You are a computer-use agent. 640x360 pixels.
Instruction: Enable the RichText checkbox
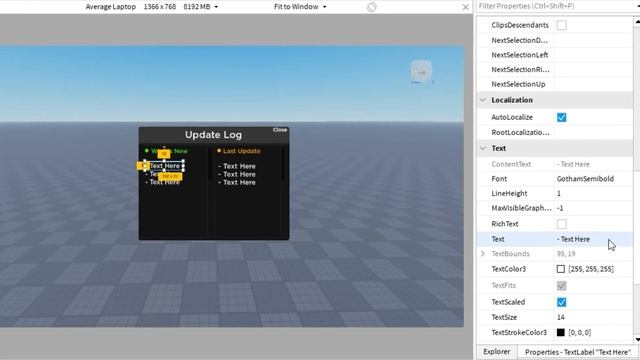562,224
